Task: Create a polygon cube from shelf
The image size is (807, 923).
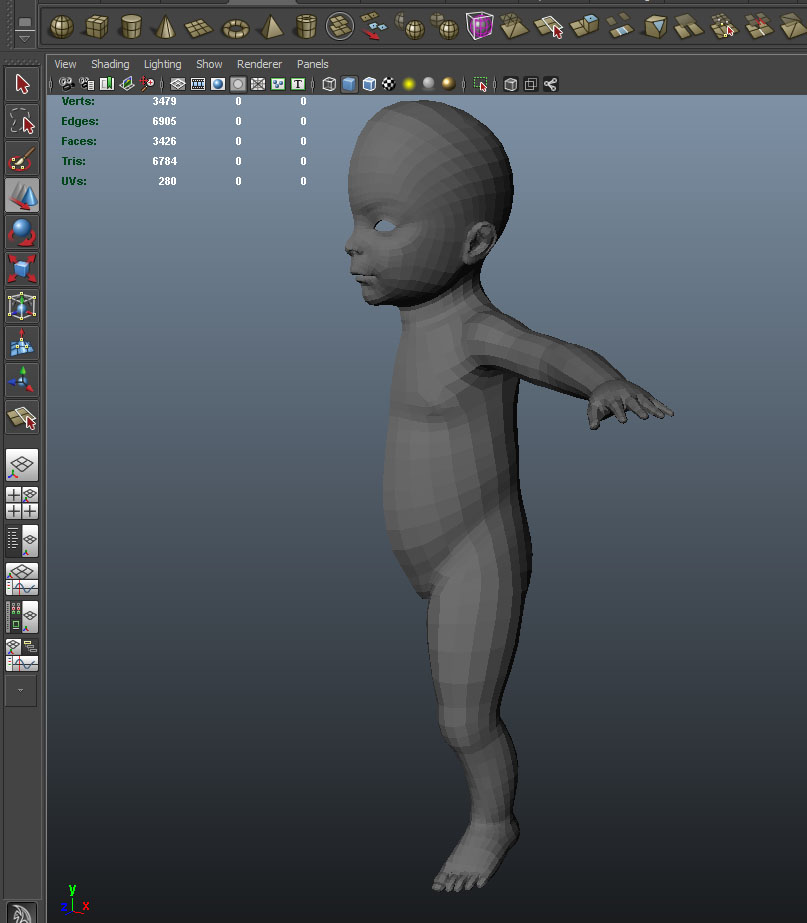Action: 97,26
